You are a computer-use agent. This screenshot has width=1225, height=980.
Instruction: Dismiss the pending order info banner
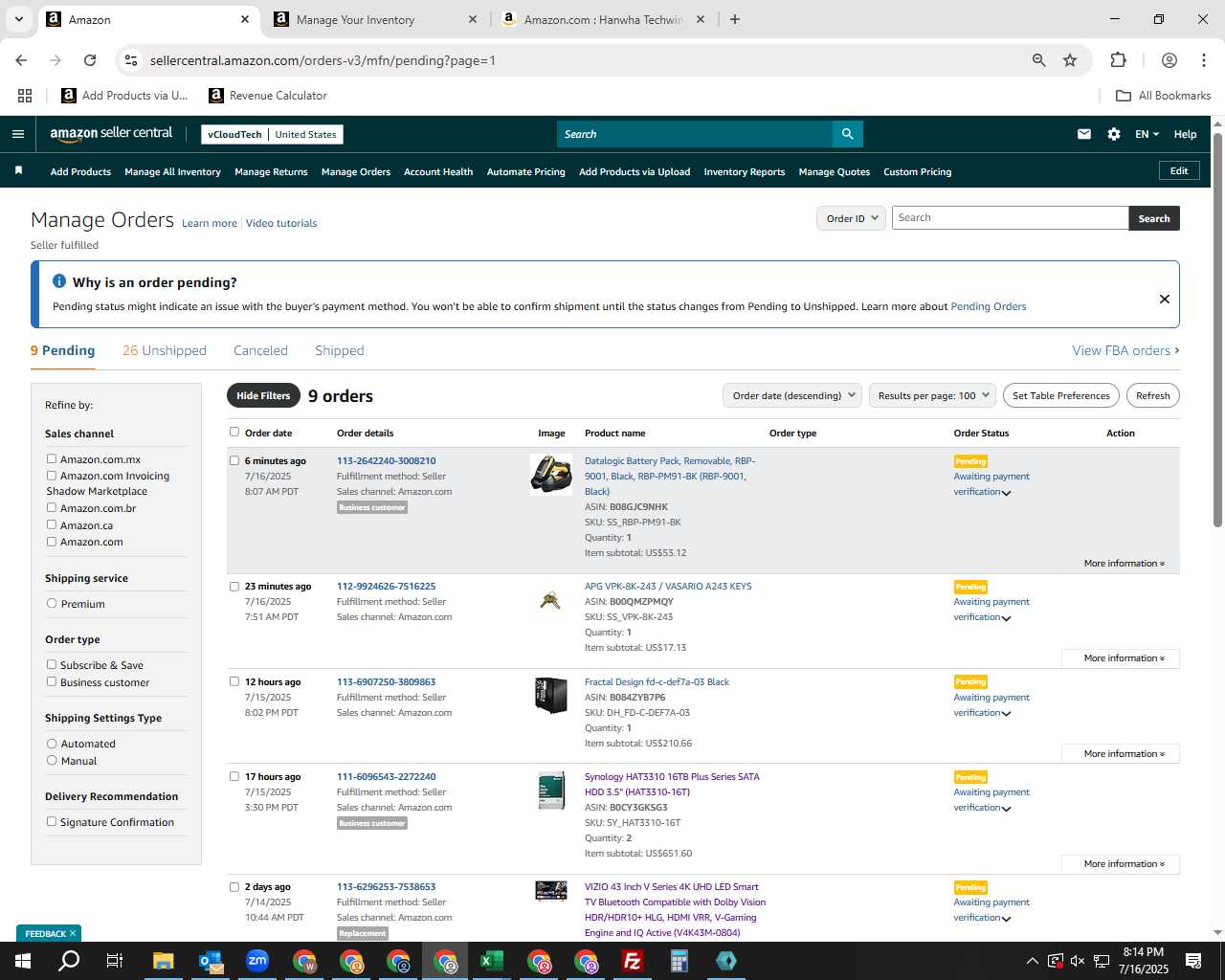point(1165,299)
